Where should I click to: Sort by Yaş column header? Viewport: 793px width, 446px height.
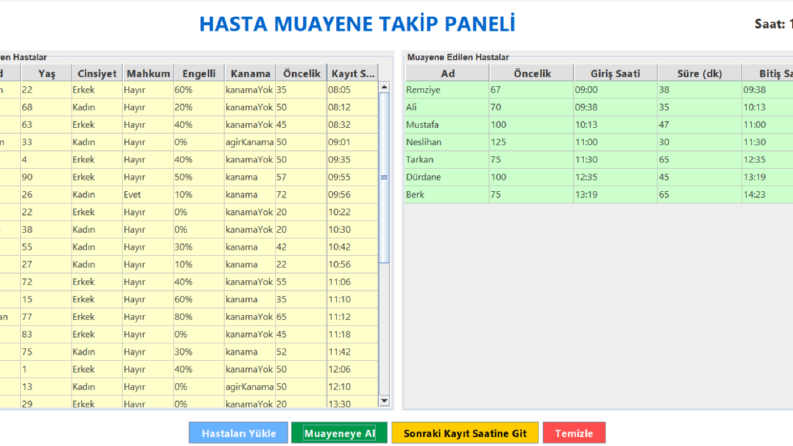[46, 73]
